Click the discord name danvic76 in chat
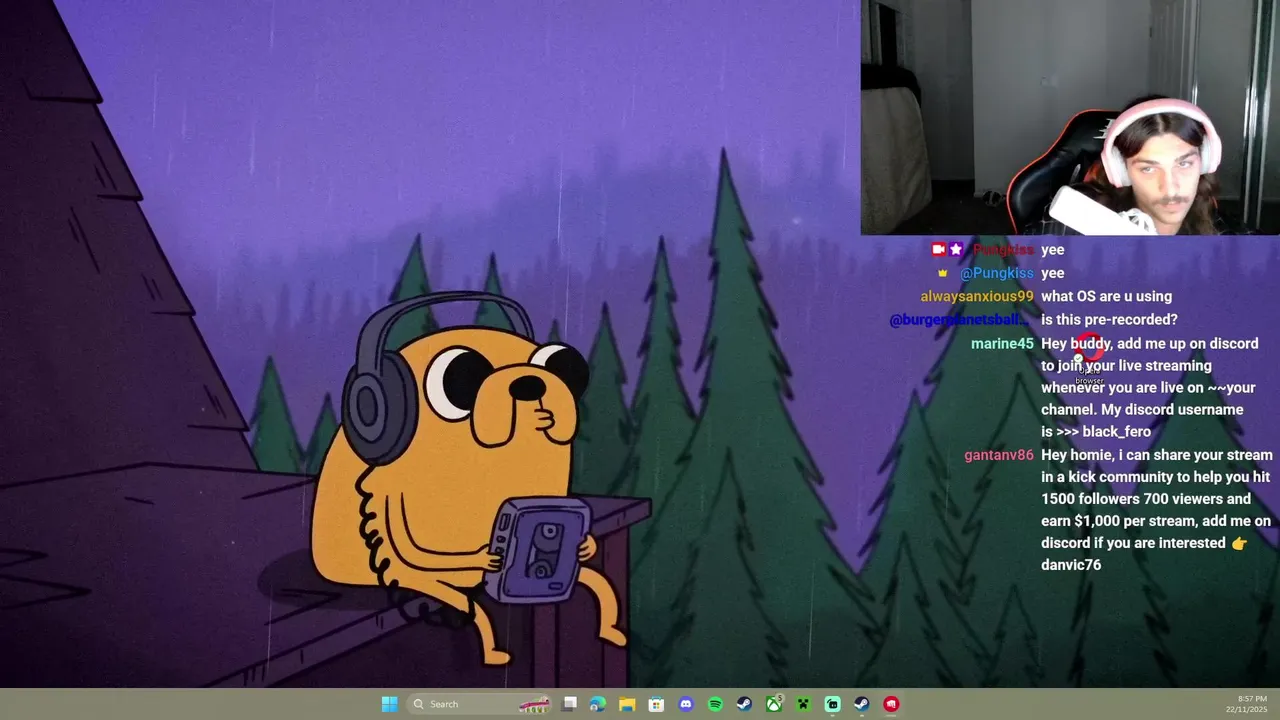The image size is (1280, 720). click(x=1071, y=565)
